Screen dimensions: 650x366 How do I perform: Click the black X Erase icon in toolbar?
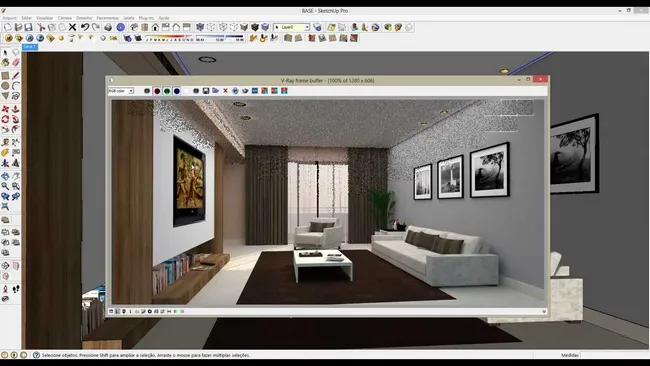73,27
